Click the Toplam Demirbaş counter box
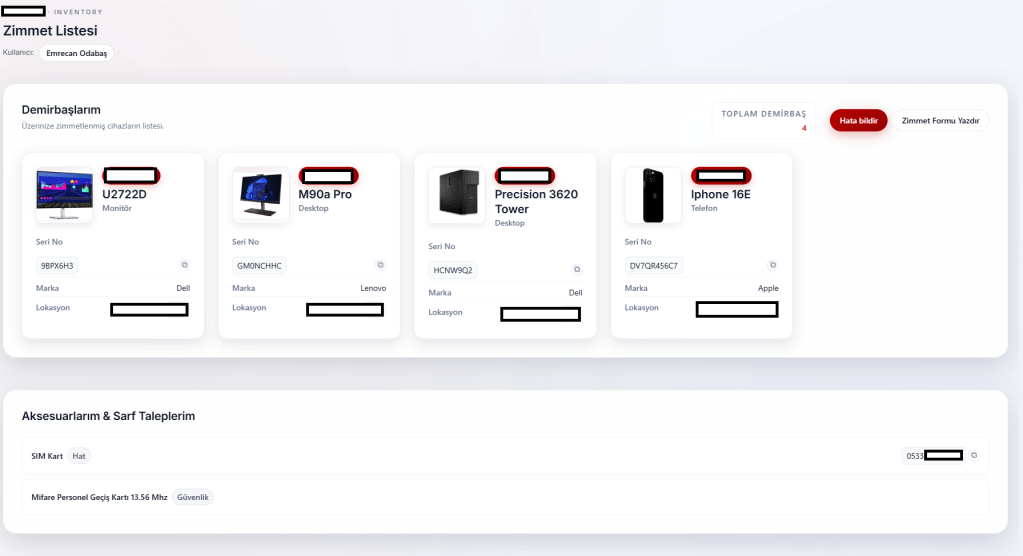This screenshot has height=556, width=1023. [x=763, y=120]
